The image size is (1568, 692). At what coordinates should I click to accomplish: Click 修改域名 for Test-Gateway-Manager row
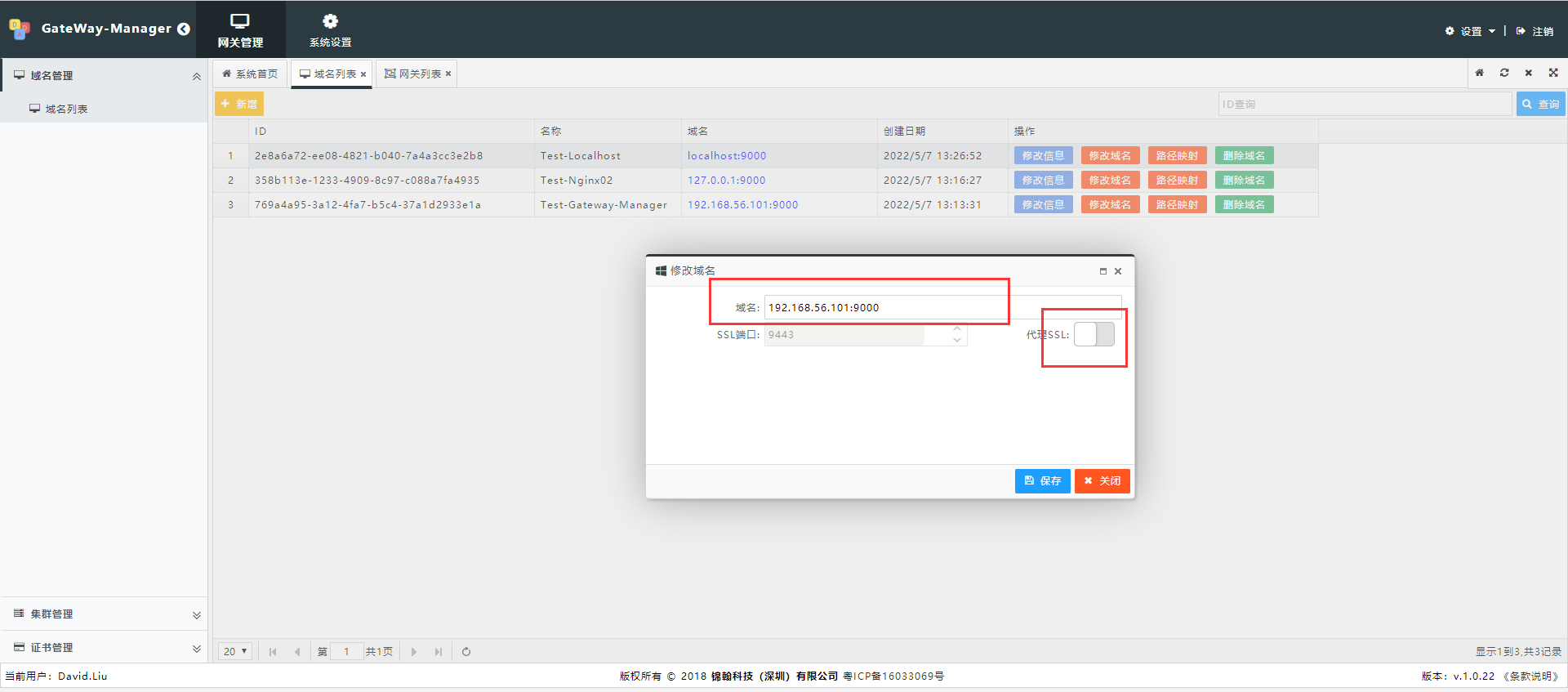click(1110, 204)
